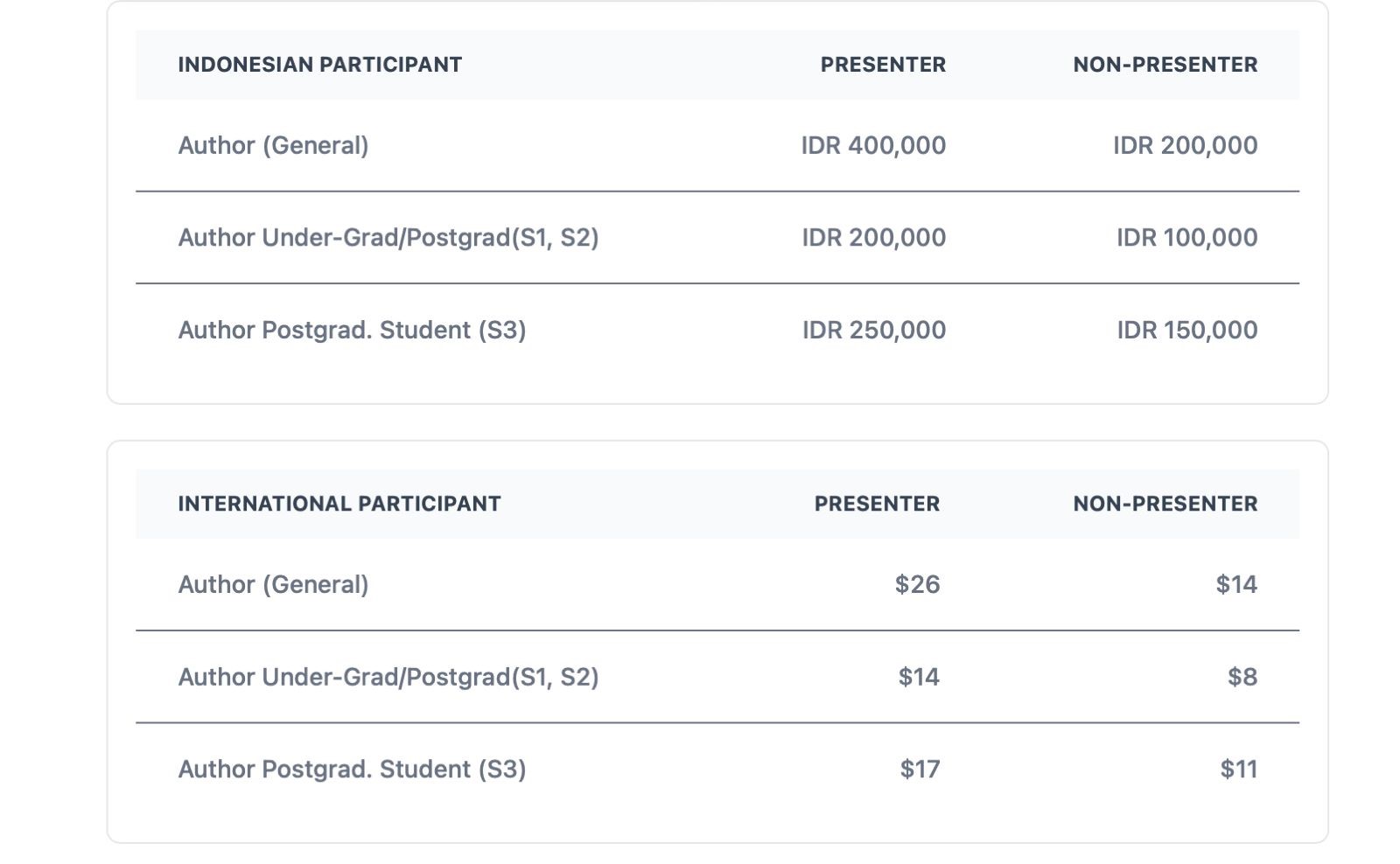Click the INDONESIAN PARTICIPANT column header
Image resolution: width=1400 pixels, height=864 pixels.
tap(319, 65)
